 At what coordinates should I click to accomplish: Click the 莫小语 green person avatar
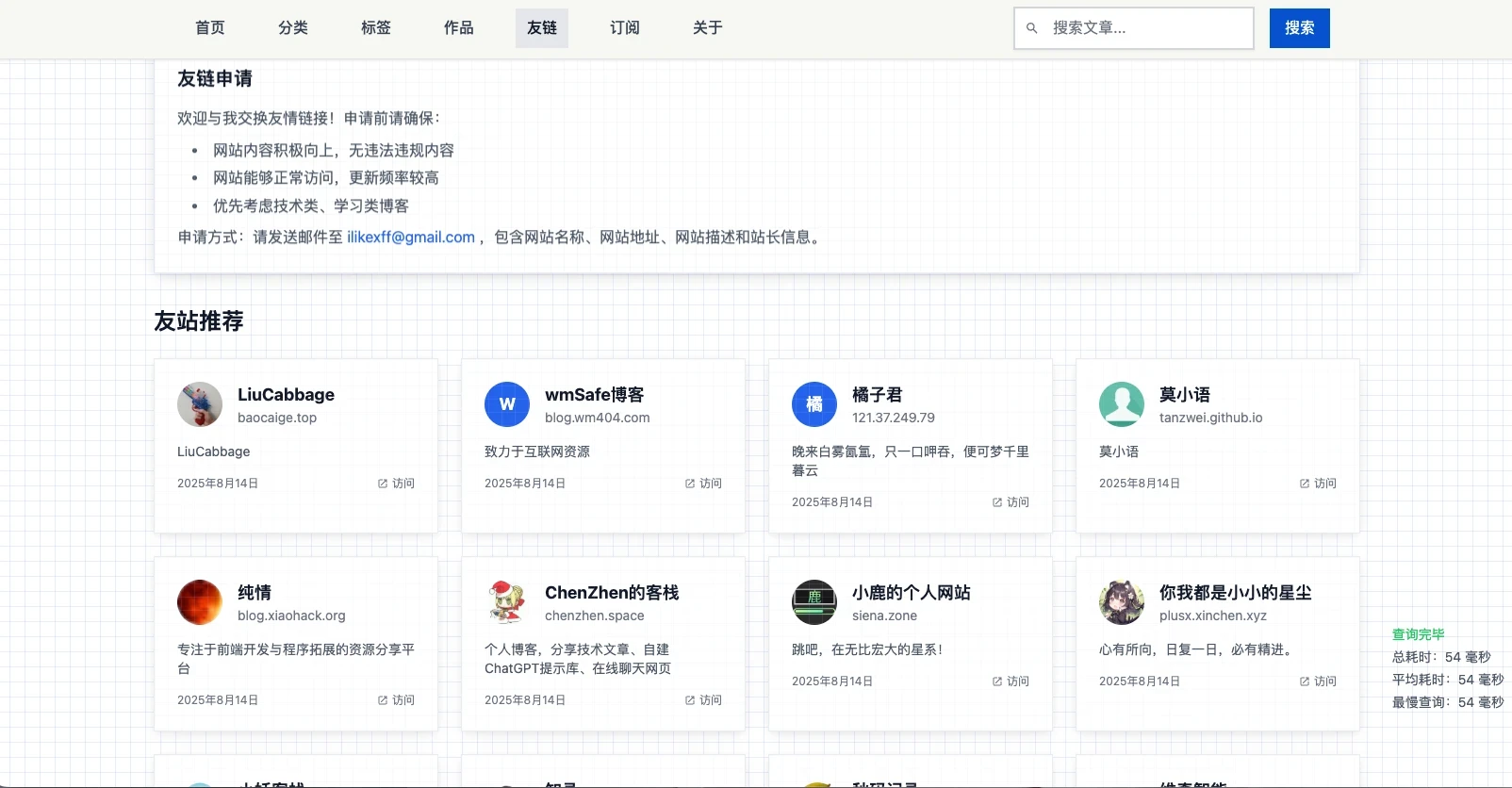point(1122,404)
